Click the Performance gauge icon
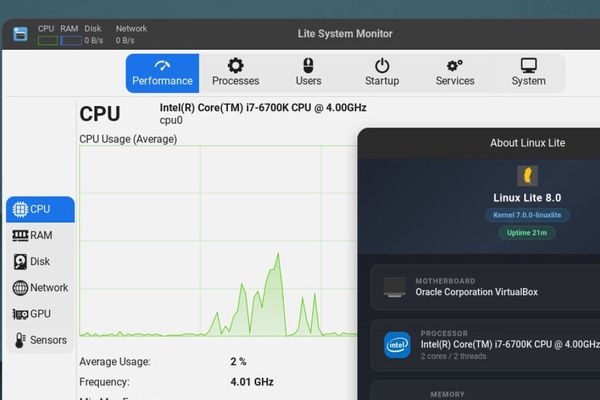The height and width of the screenshot is (400, 600). pos(162,65)
